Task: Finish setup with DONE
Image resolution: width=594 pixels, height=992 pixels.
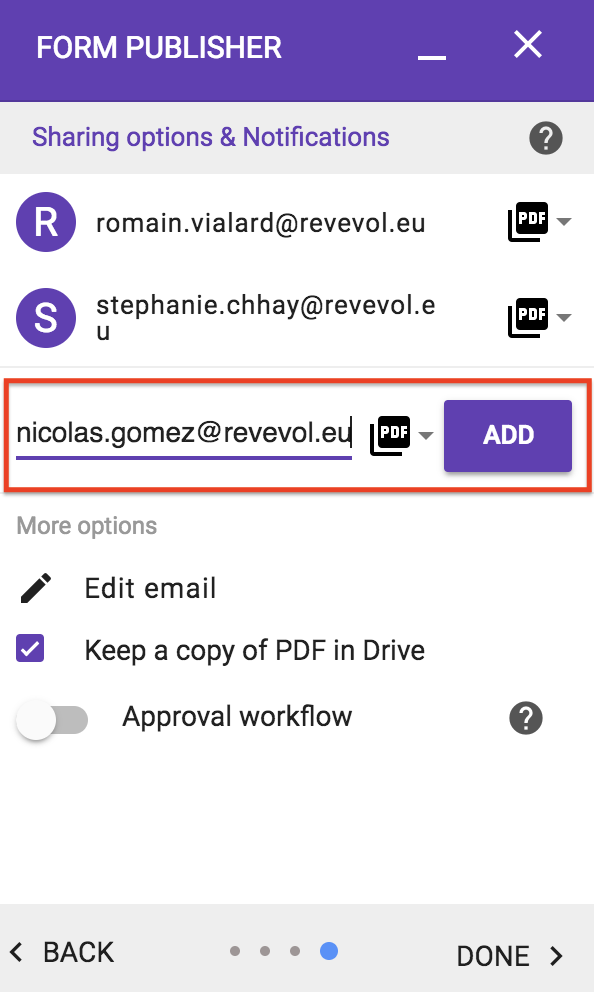Action: [510, 955]
